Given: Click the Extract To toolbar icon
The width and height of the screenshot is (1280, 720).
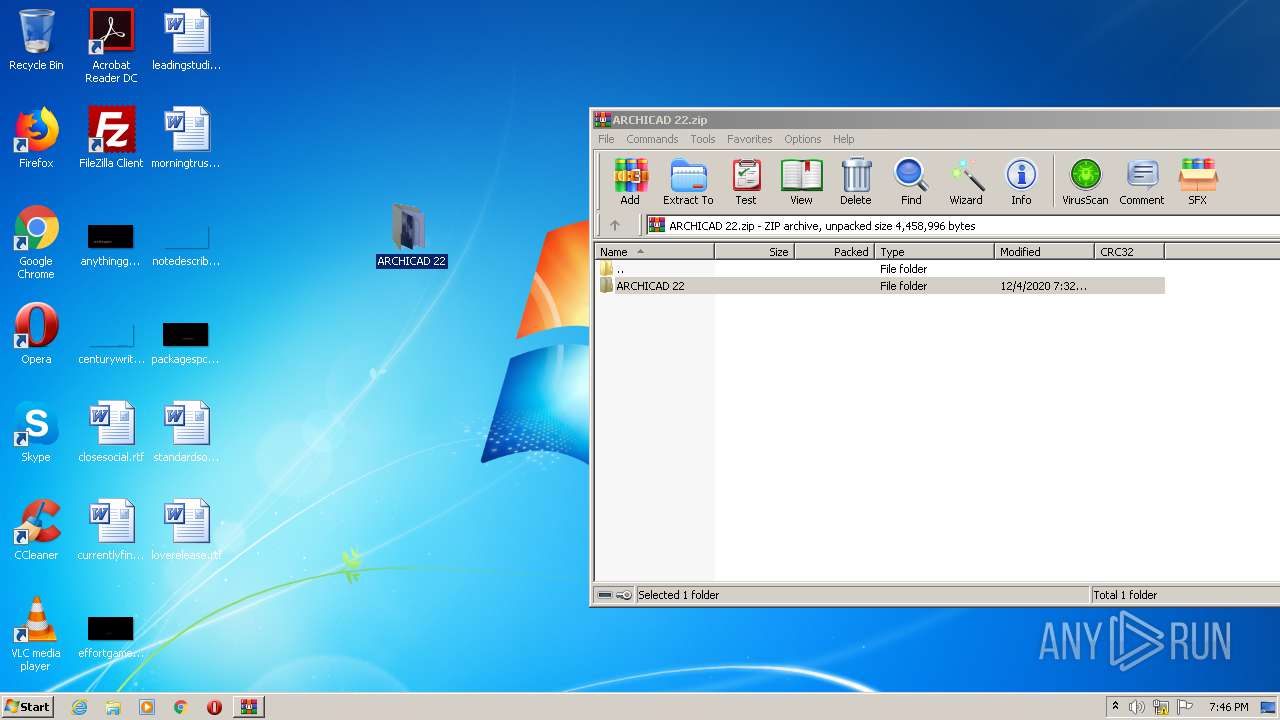Looking at the screenshot, I should [688, 182].
